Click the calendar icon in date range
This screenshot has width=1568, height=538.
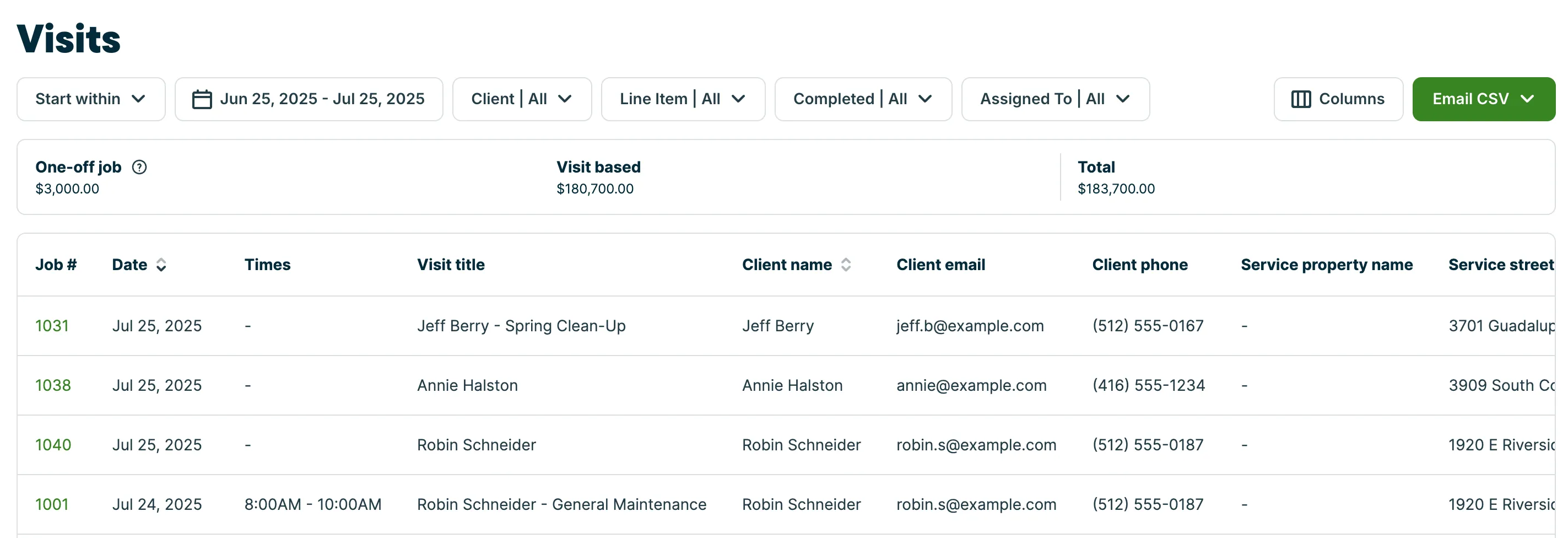[x=202, y=99]
